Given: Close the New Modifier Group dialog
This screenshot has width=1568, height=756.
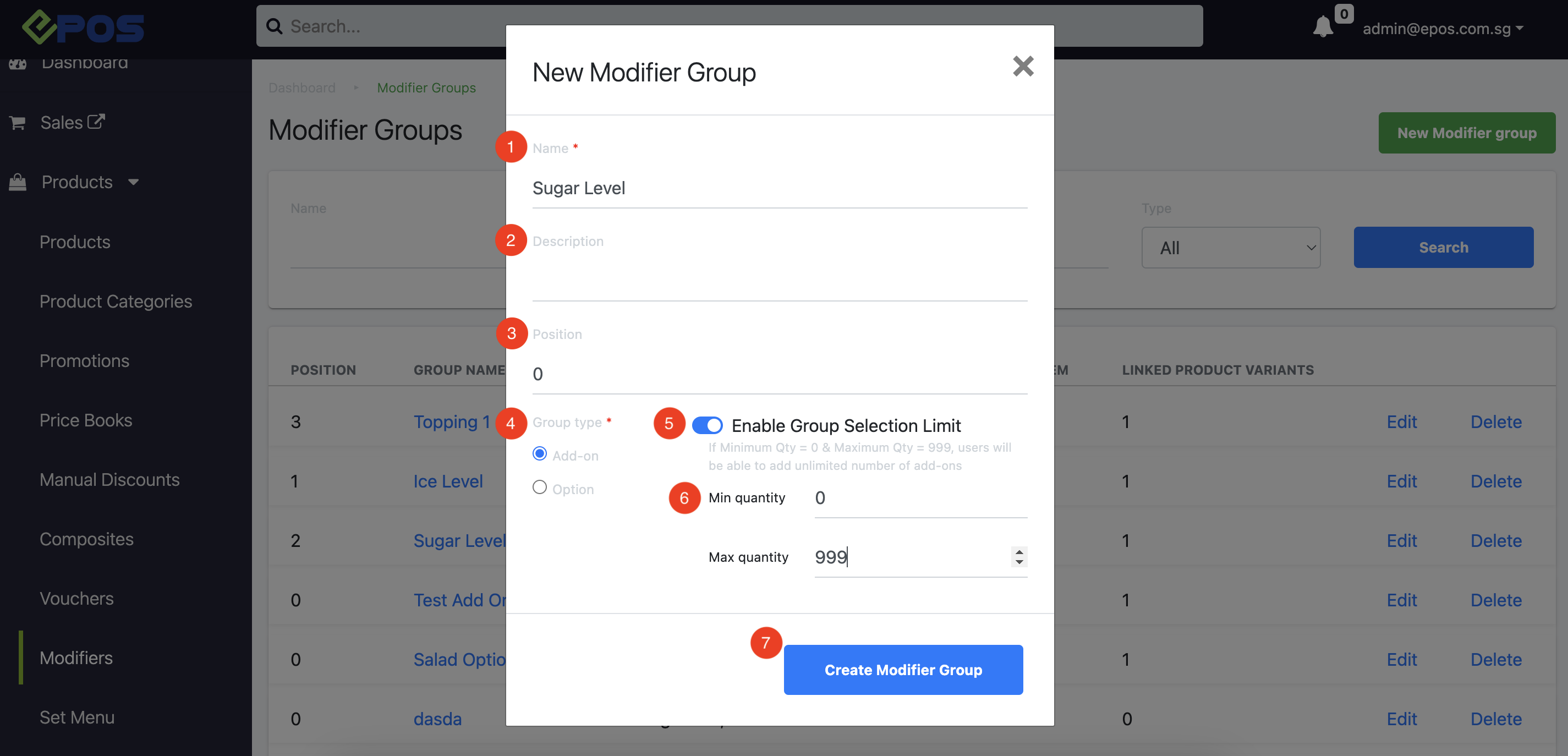Looking at the screenshot, I should pos(1023,65).
